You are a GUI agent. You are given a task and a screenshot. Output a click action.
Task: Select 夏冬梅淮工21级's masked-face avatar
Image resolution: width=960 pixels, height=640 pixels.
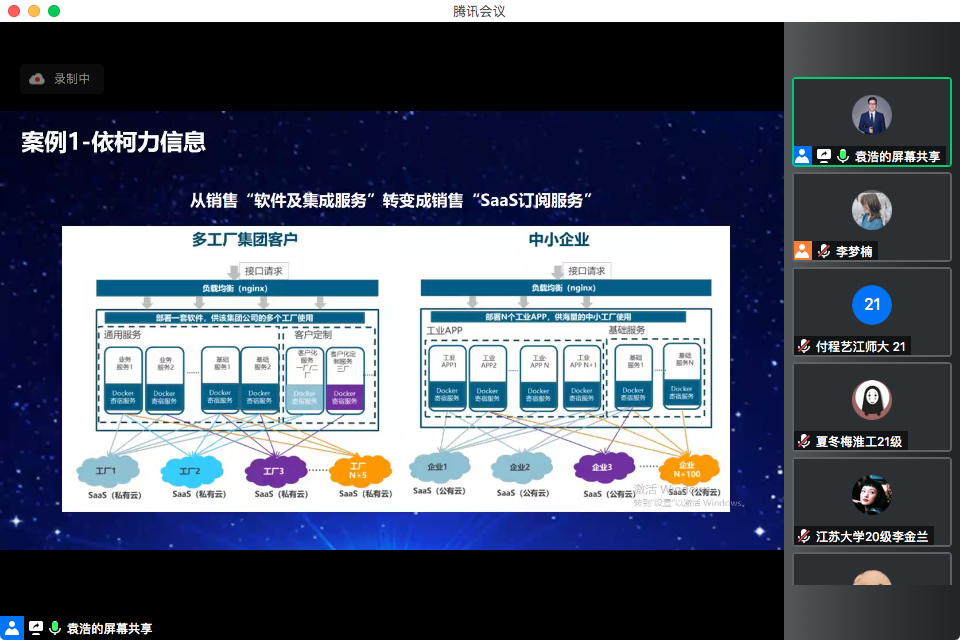pos(871,399)
